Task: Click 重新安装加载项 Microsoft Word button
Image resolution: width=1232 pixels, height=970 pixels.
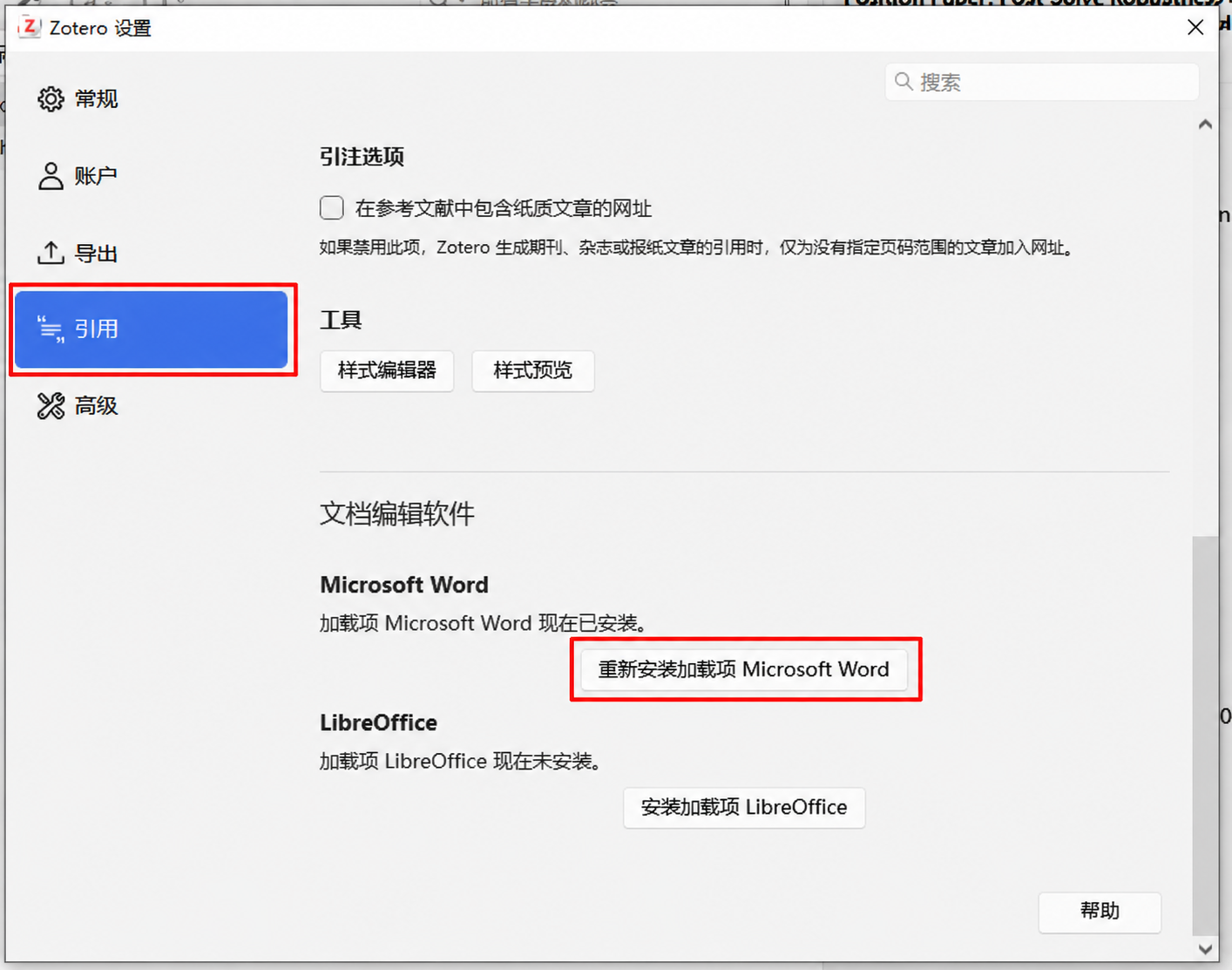Action: tap(744, 669)
